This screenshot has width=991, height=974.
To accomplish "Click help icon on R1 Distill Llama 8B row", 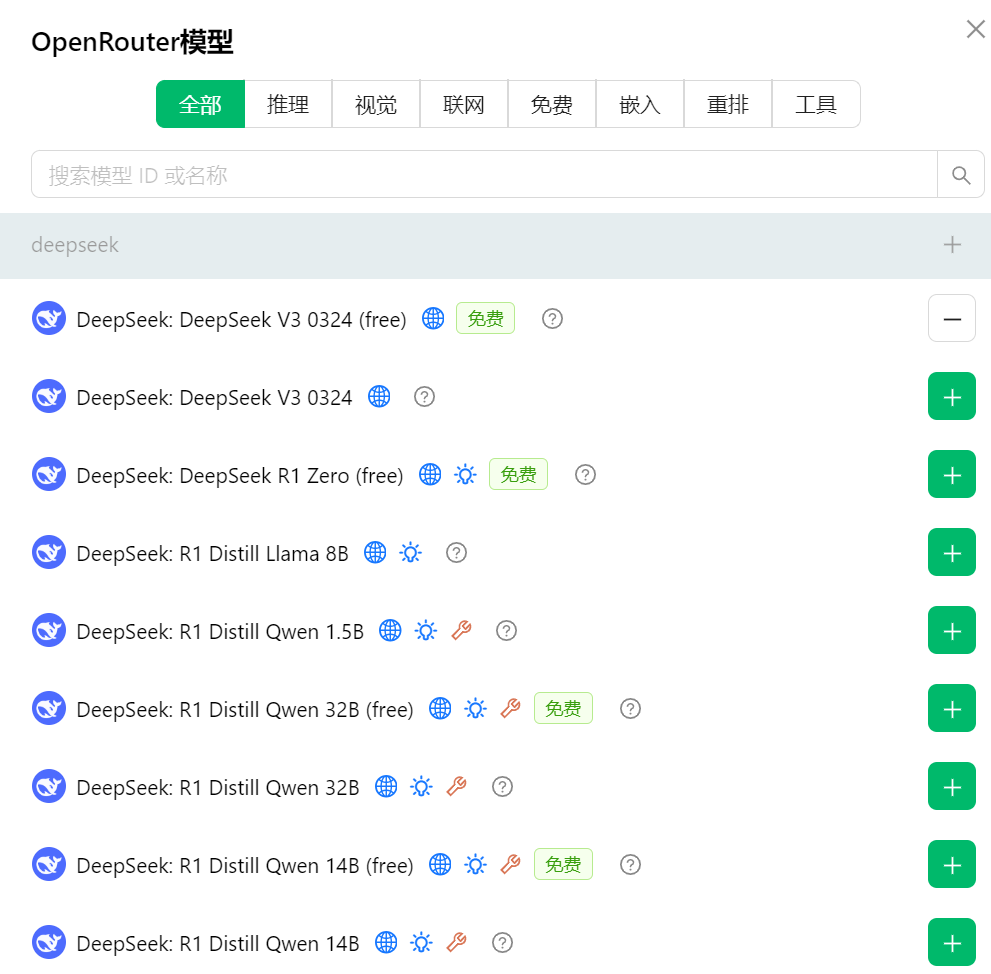I will point(456,553).
